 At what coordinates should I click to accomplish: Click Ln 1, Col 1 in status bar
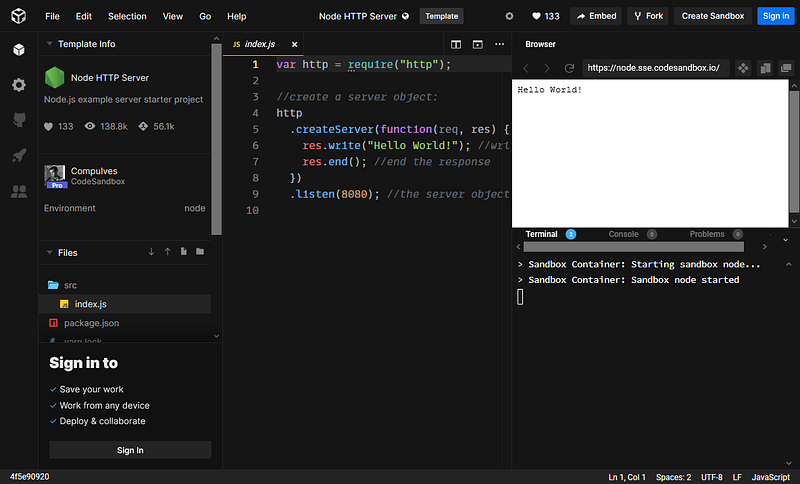point(627,477)
